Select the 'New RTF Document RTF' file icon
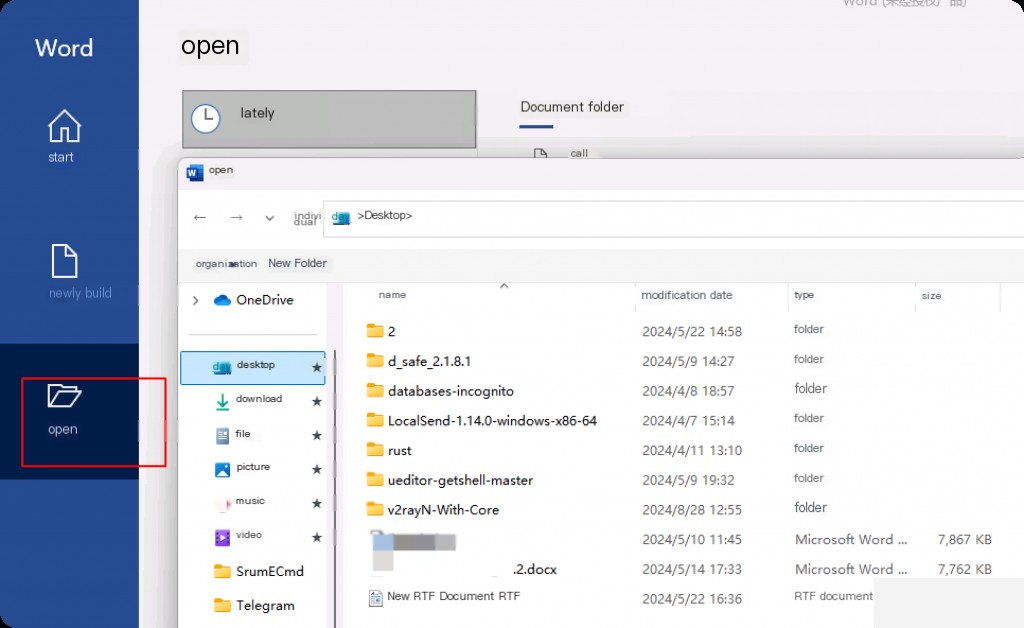This screenshot has width=1024, height=628. pos(376,598)
